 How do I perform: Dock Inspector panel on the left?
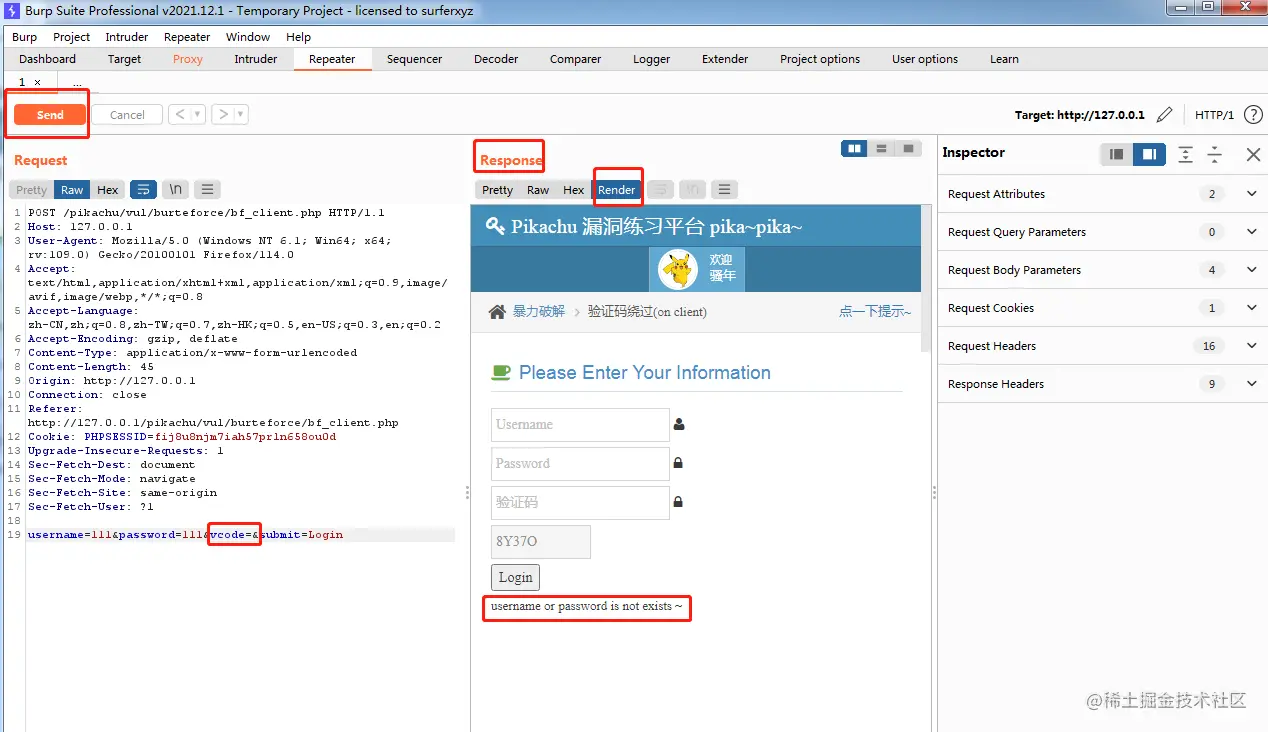click(x=1117, y=154)
